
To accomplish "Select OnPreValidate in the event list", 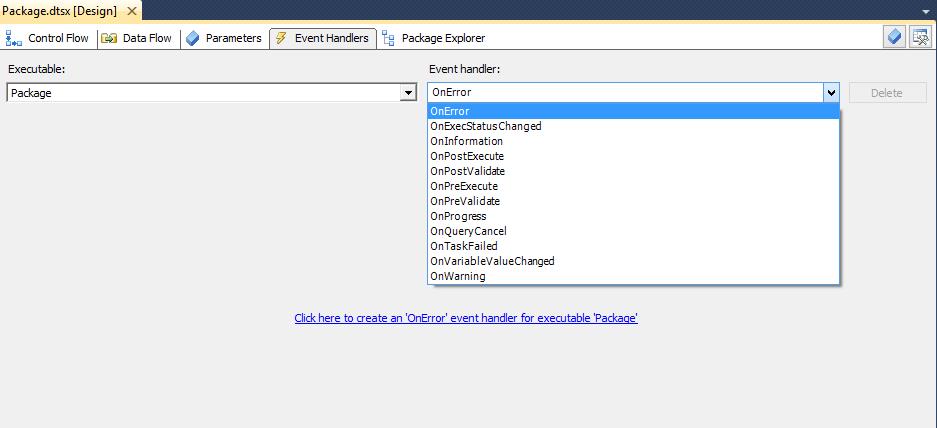I will [x=465, y=201].
